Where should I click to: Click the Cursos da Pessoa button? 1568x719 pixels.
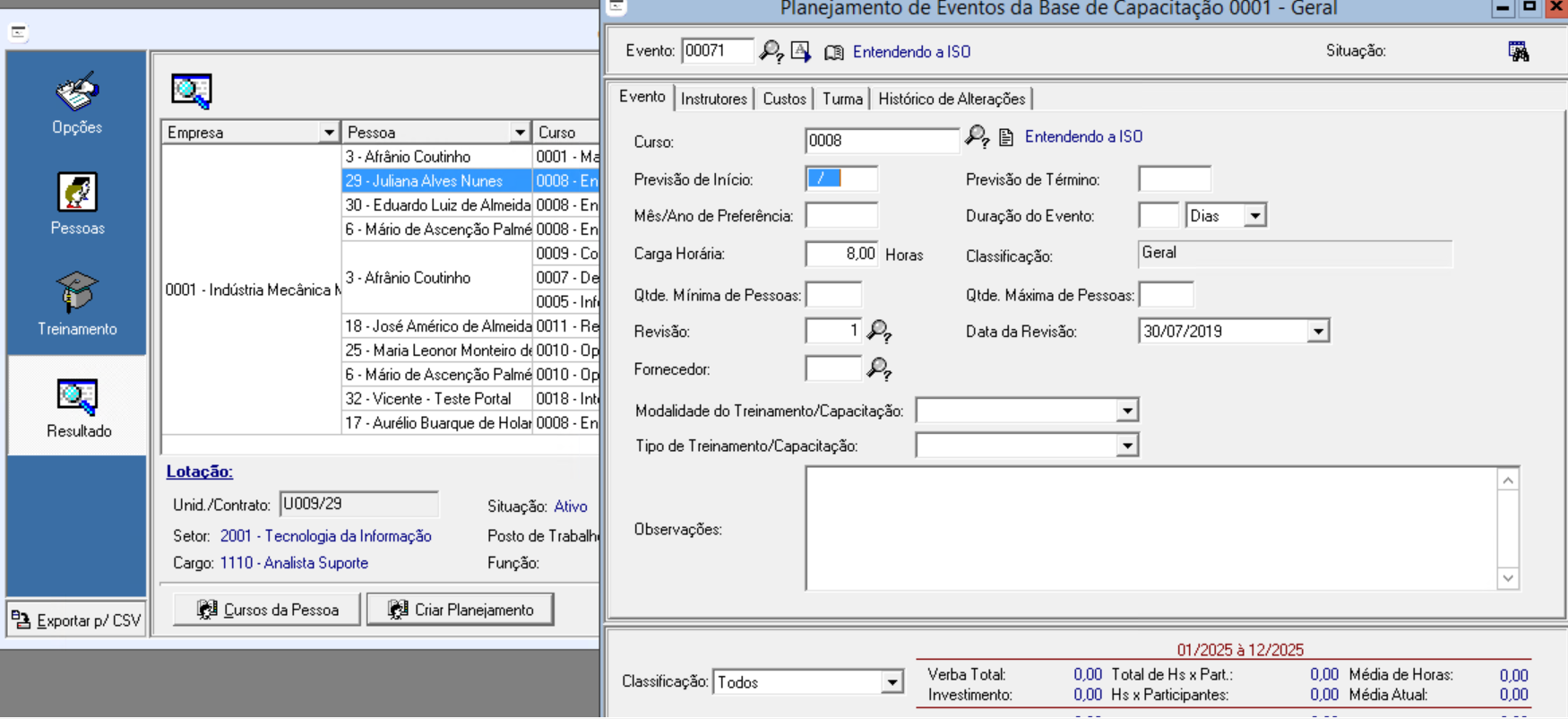tap(267, 610)
